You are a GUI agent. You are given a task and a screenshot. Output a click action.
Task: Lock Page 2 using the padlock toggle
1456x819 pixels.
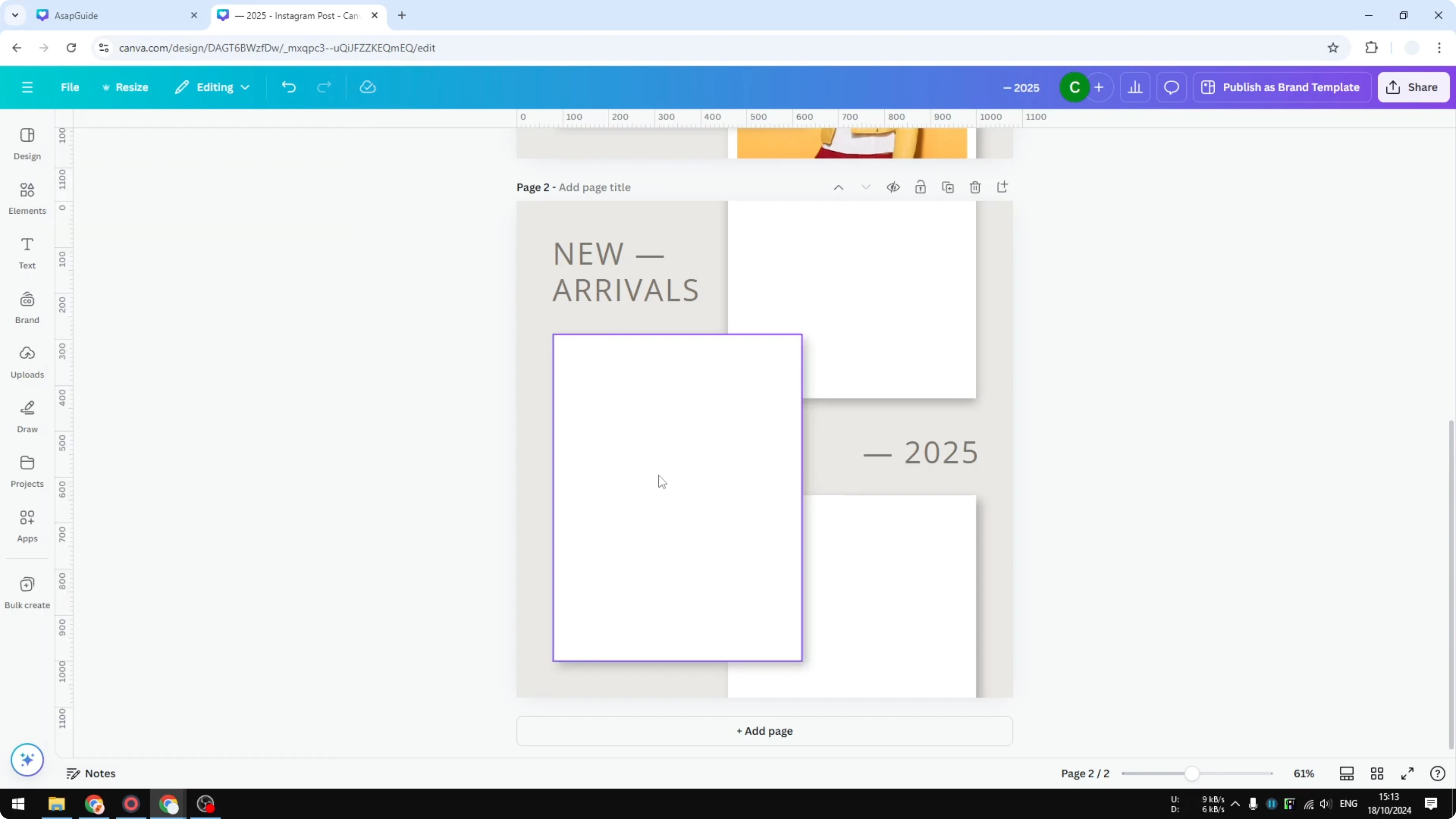920,186
